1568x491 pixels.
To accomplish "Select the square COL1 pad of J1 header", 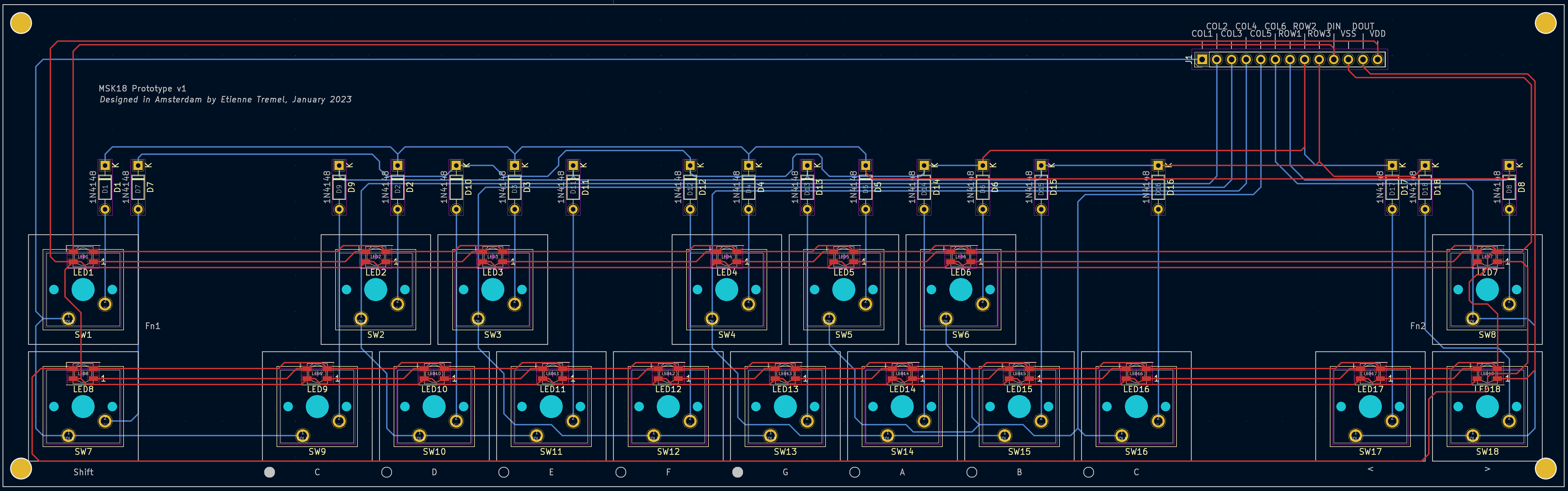I will point(1202,60).
